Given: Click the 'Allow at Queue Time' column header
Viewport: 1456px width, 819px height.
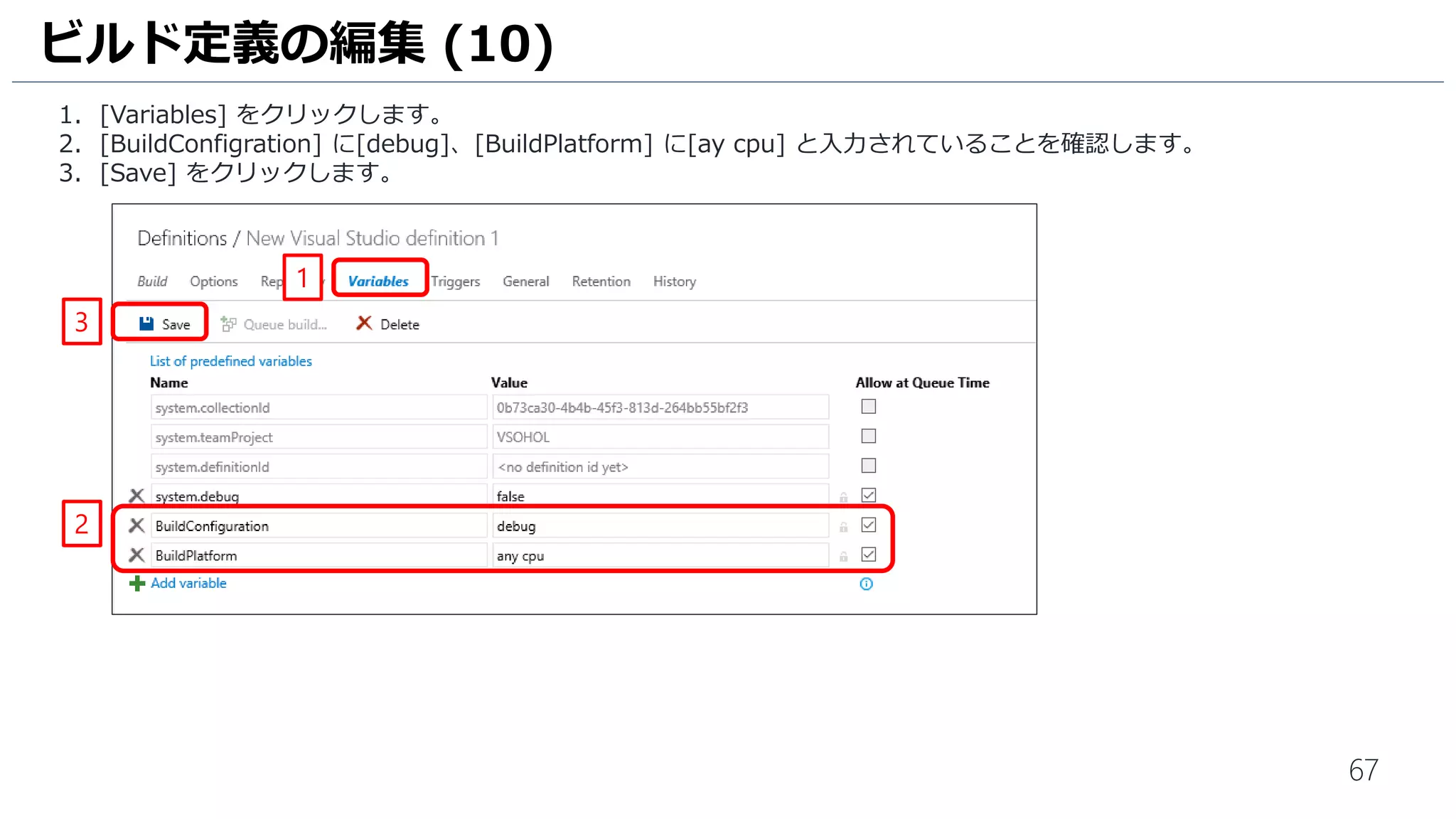Looking at the screenshot, I should [x=922, y=382].
